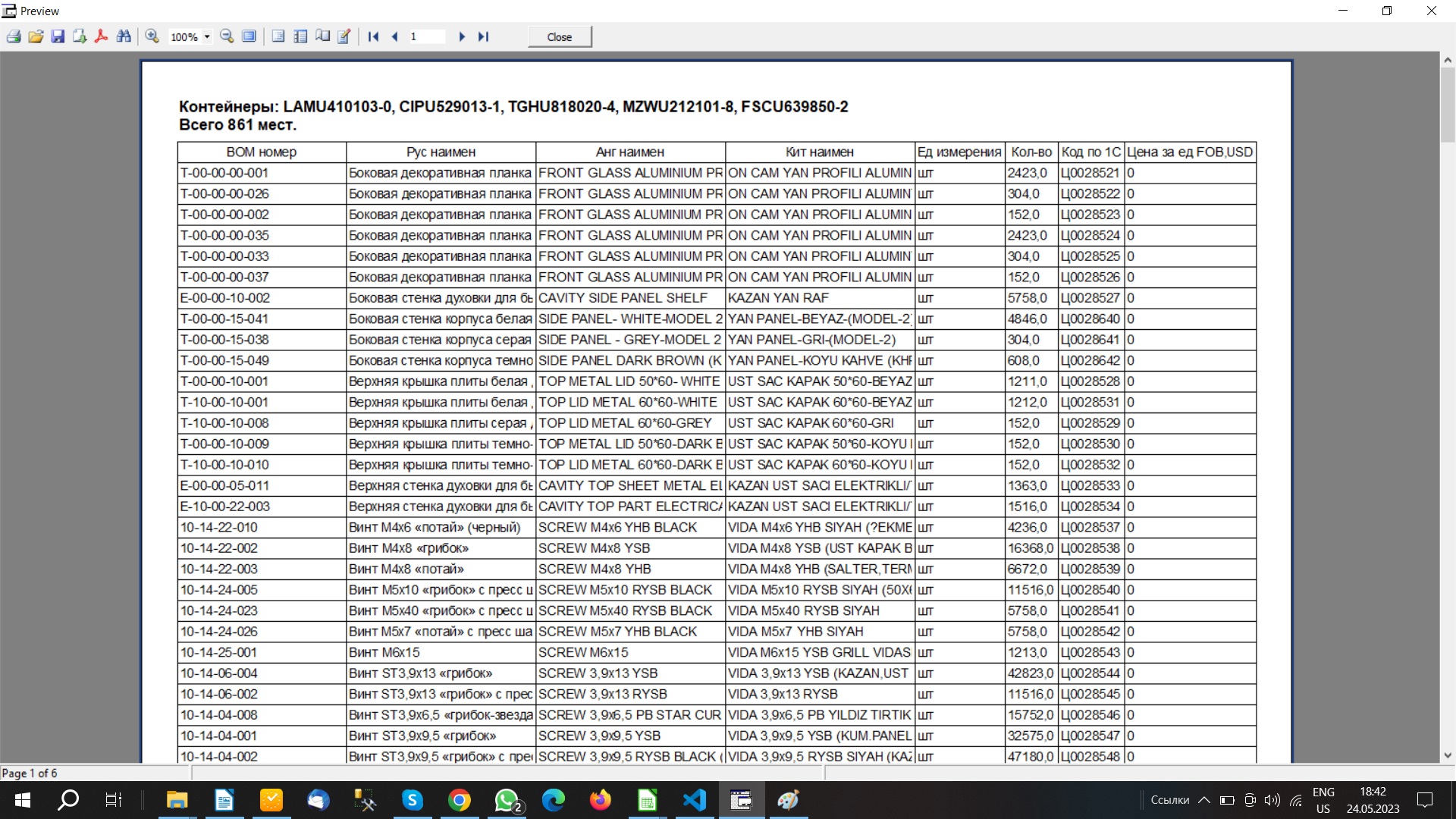Zoom in with magnifier plus icon
Viewport: 1456px width, 819px height.
coord(152,36)
